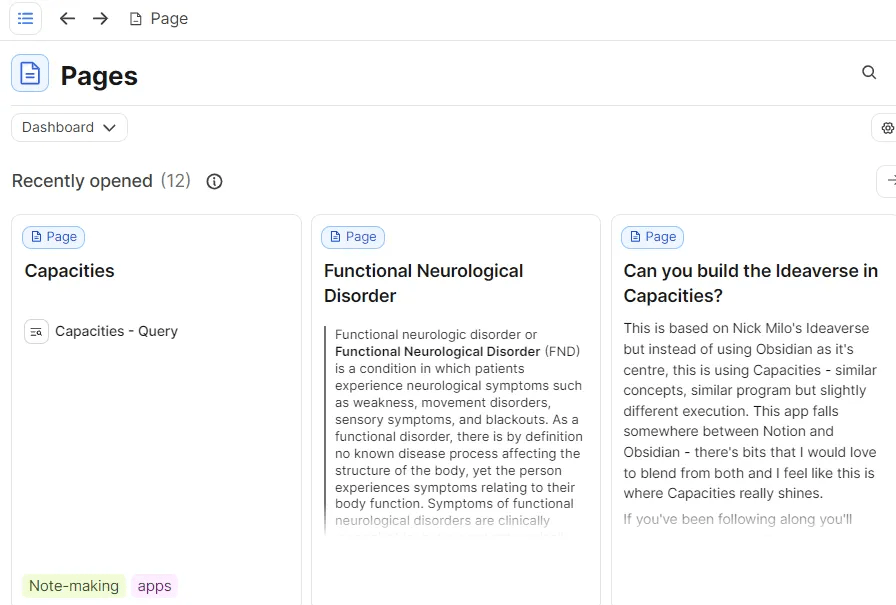Screen dimensions: 896x605
Task: Click the Page badge on Ideaverse card
Action: (x=652, y=237)
